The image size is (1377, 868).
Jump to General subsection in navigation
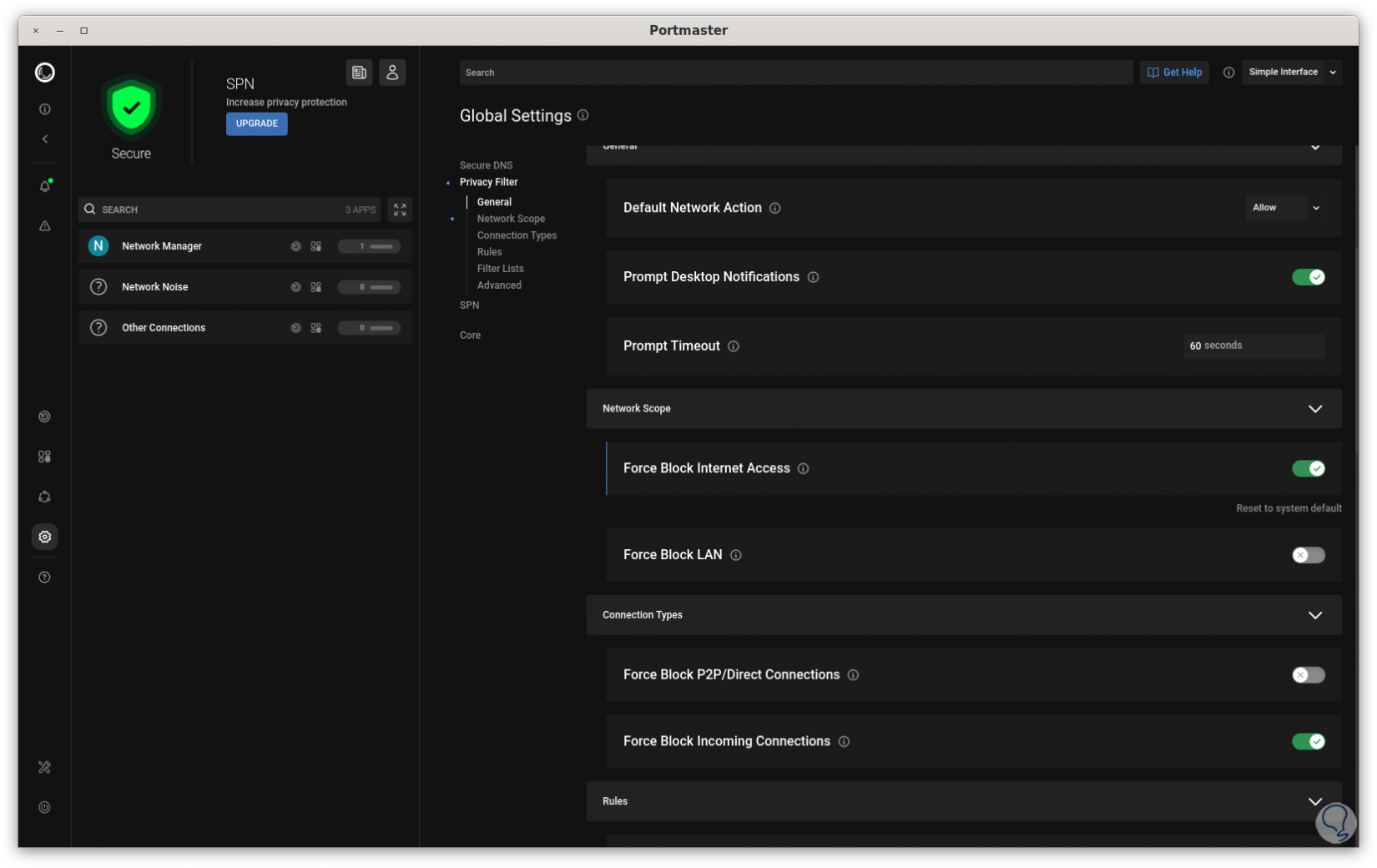(495, 202)
